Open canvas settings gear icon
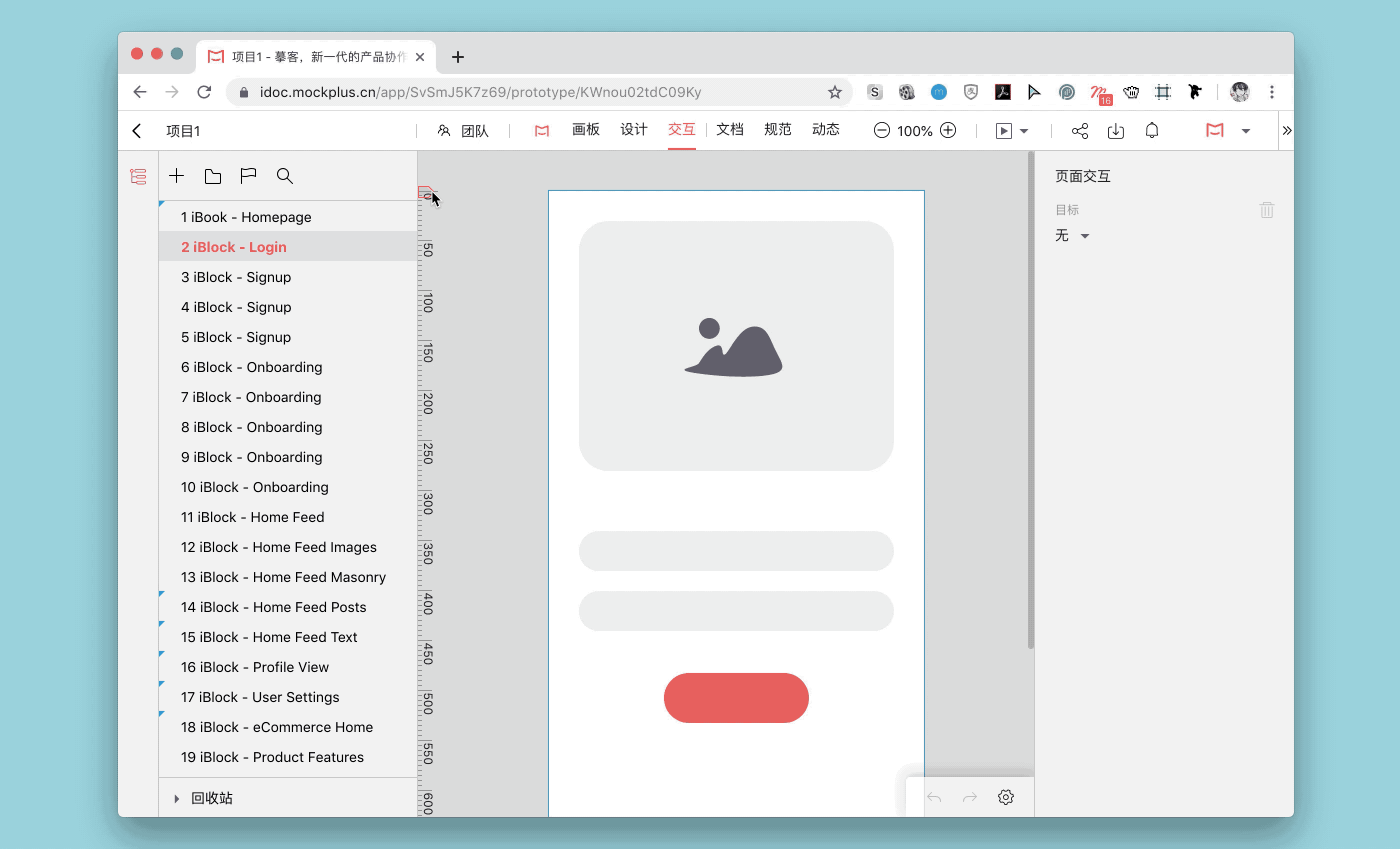This screenshot has height=849, width=1400. [1005, 797]
